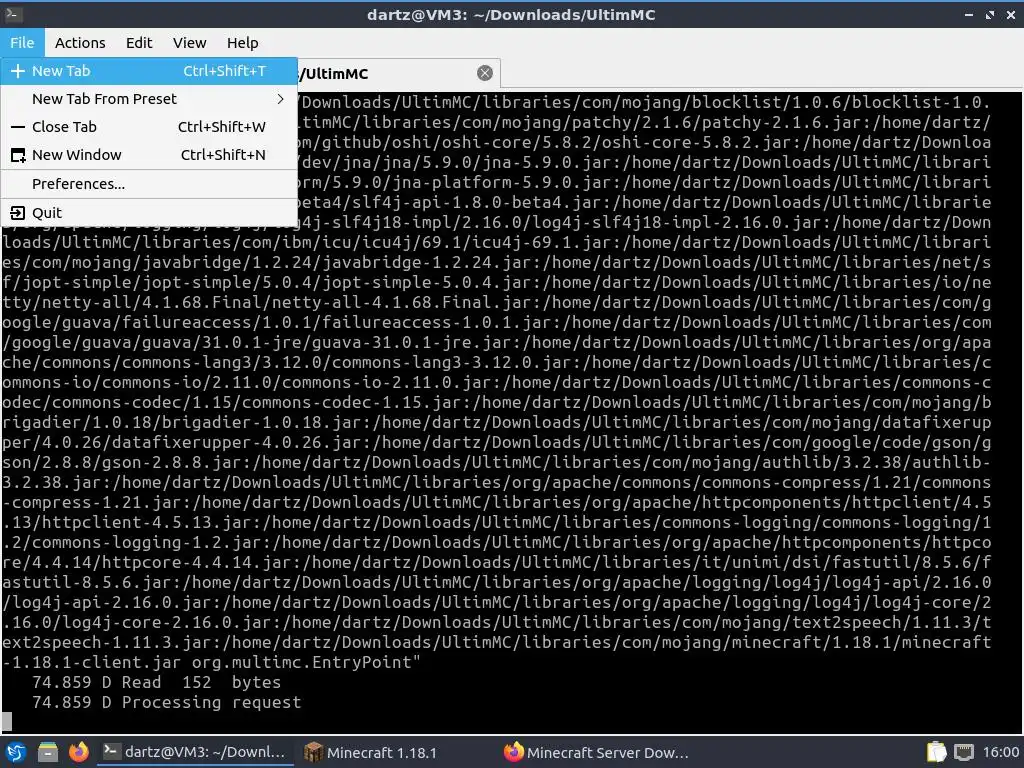Click the New Window icon
Screen dimensions: 1024x768
18,155
